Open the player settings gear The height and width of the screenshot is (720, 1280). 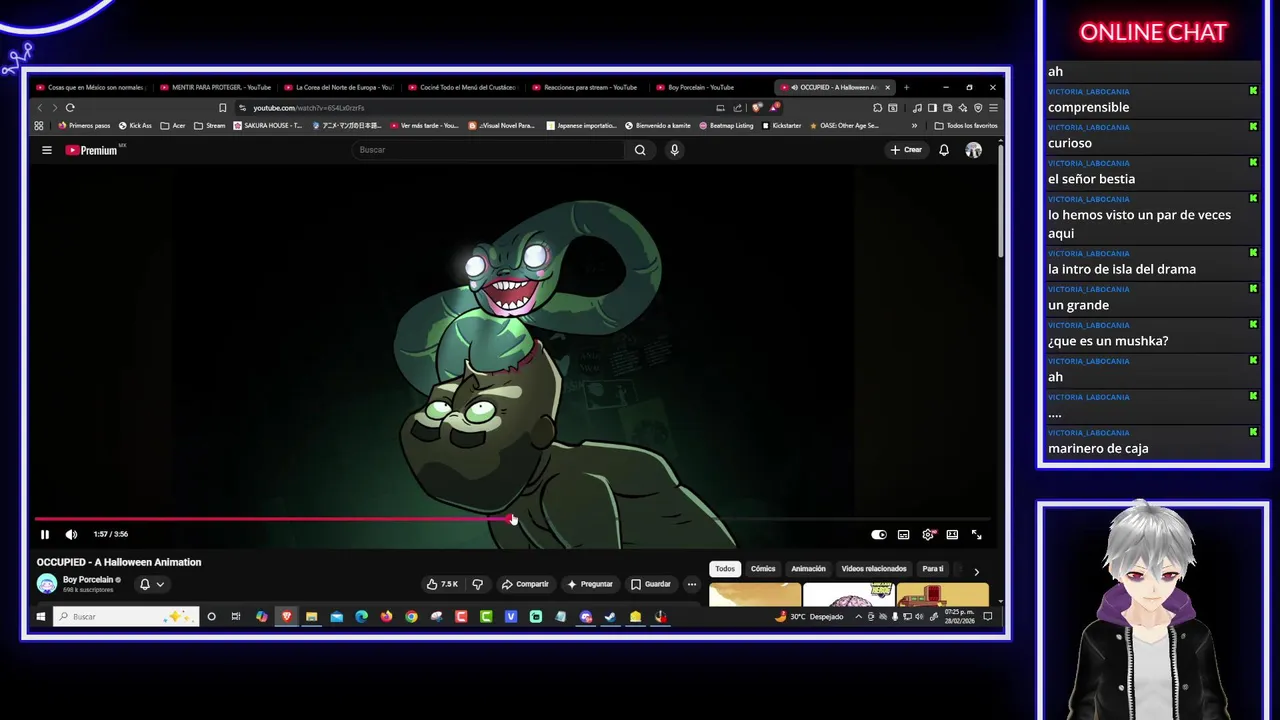[x=928, y=534]
